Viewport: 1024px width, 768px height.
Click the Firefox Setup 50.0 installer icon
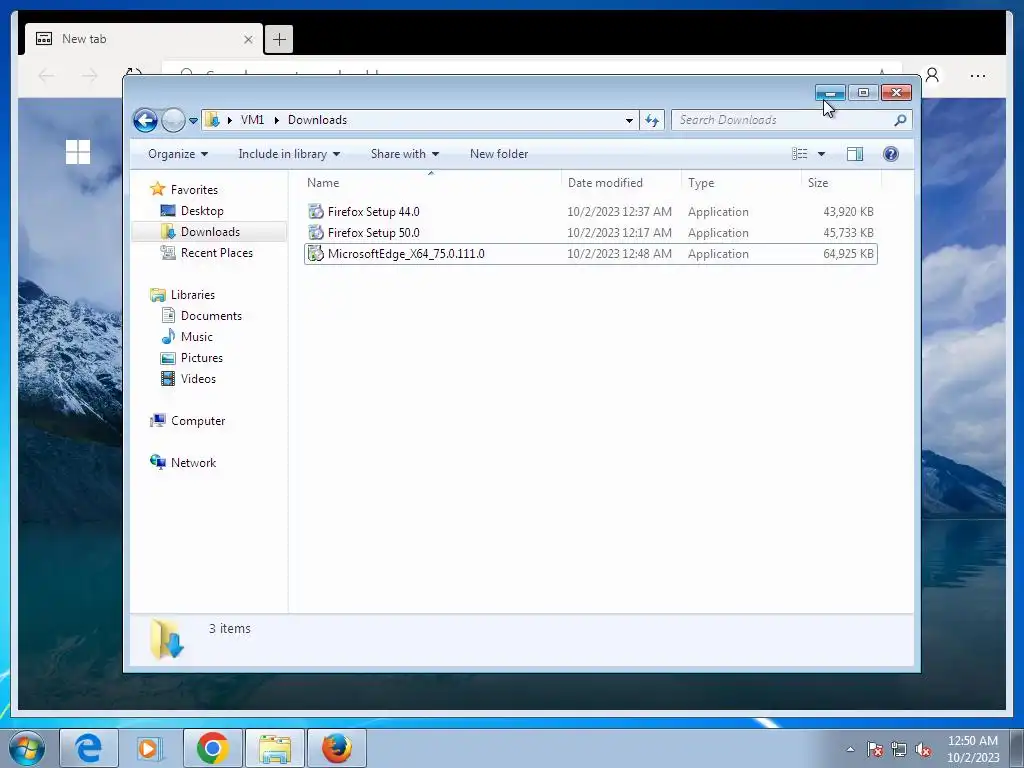pos(316,232)
